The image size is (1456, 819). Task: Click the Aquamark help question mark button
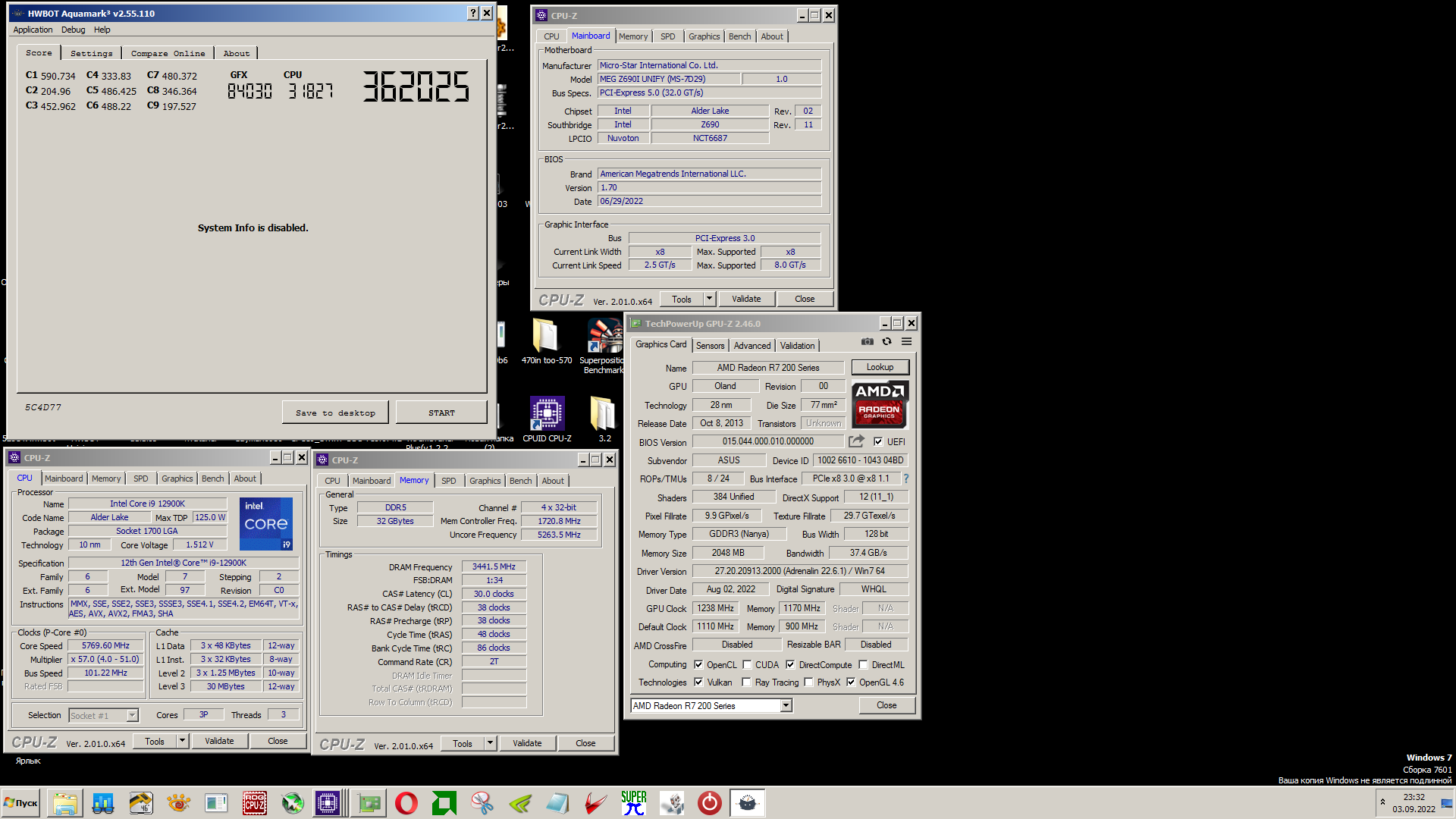(473, 13)
